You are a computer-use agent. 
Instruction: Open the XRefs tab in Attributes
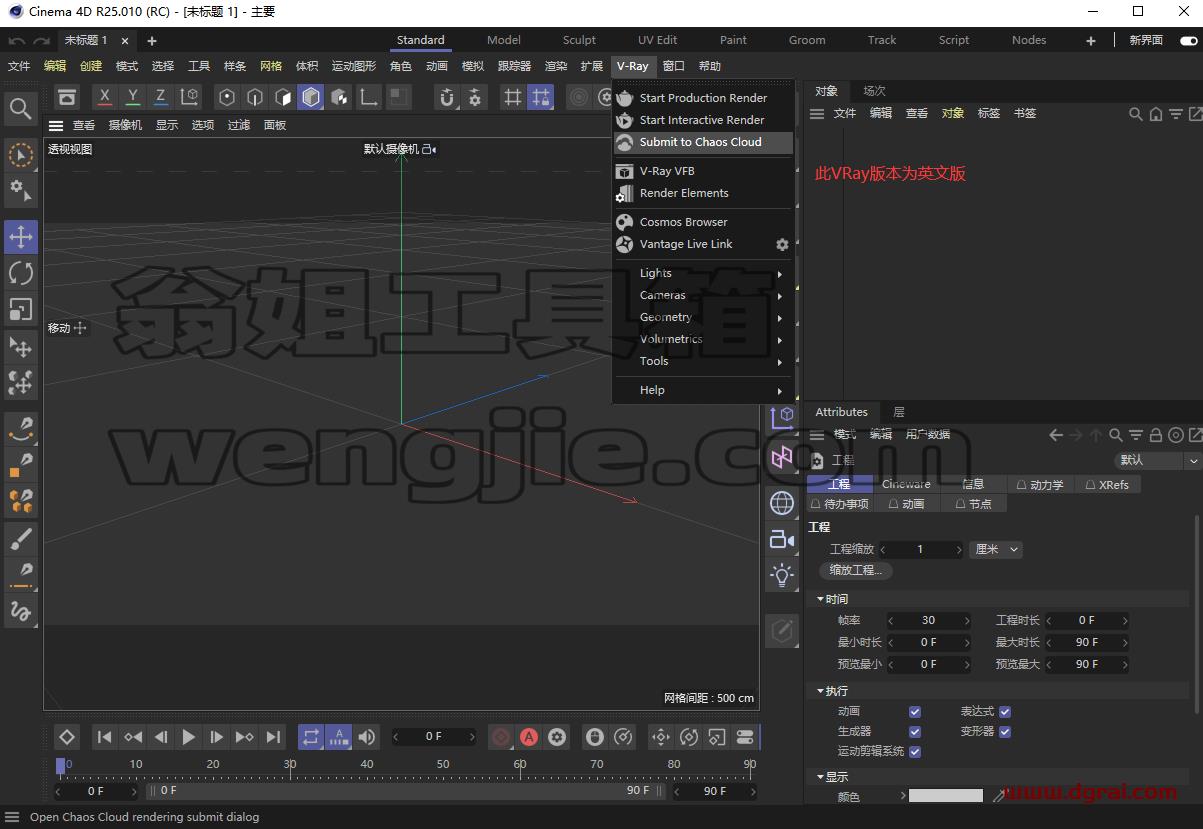click(x=1107, y=484)
